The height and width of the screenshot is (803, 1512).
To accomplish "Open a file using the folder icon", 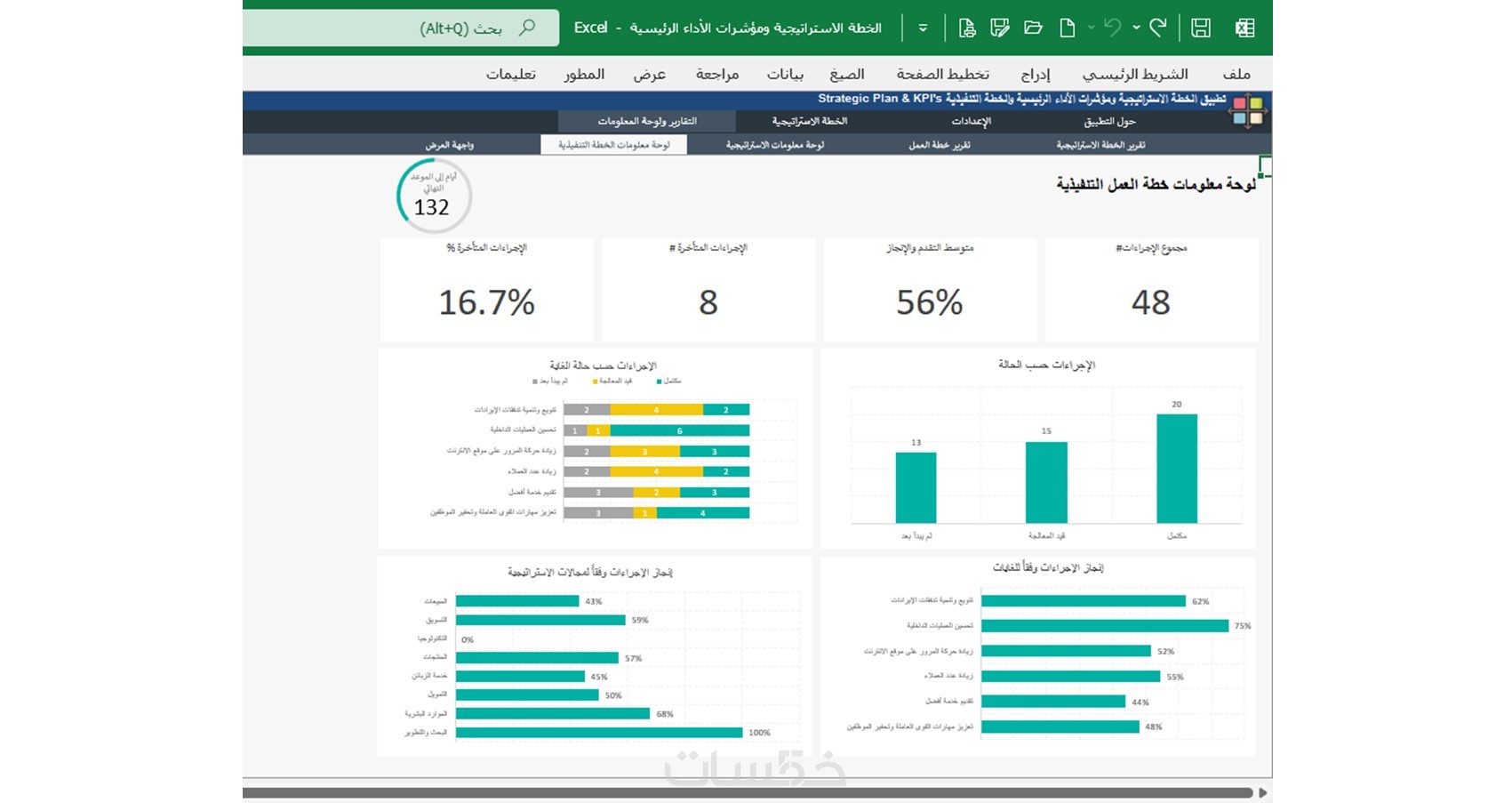I will (x=1033, y=28).
